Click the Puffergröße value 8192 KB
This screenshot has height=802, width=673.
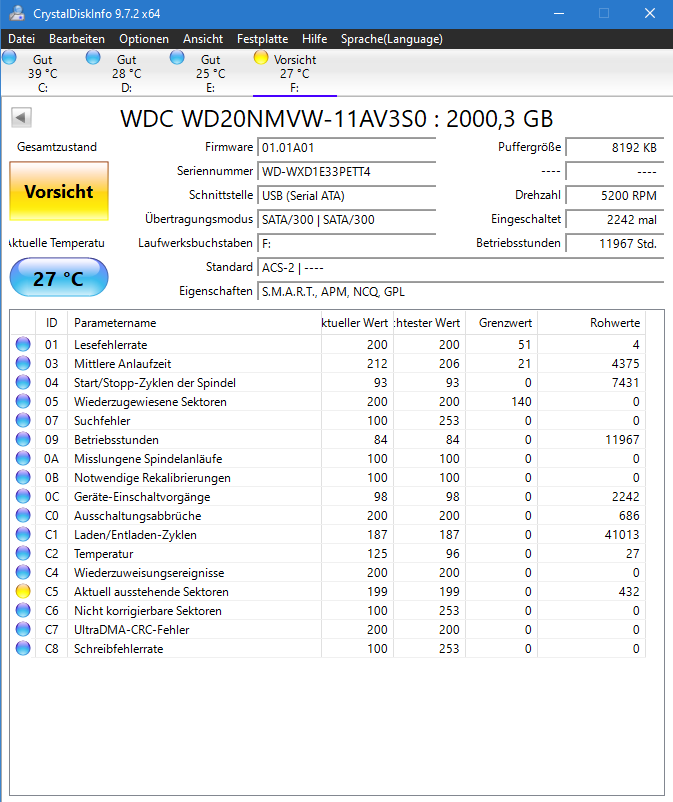coord(615,148)
